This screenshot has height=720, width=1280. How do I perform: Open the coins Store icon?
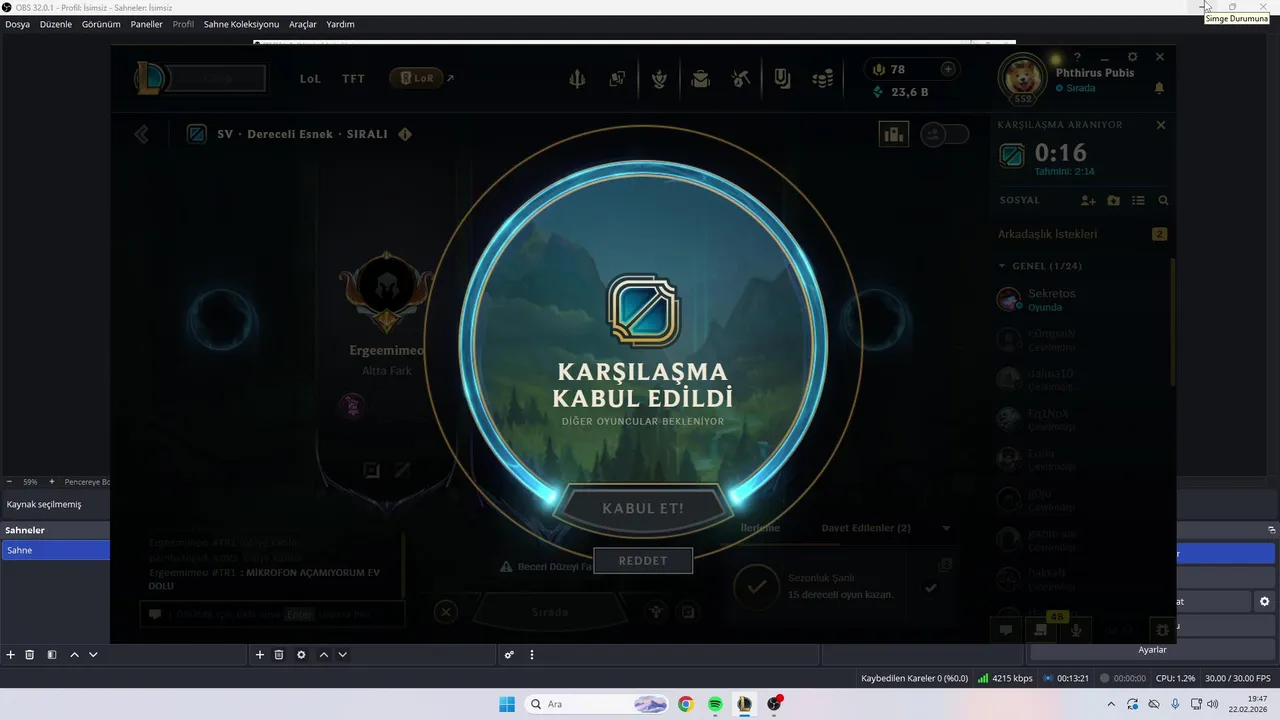coord(823,78)
